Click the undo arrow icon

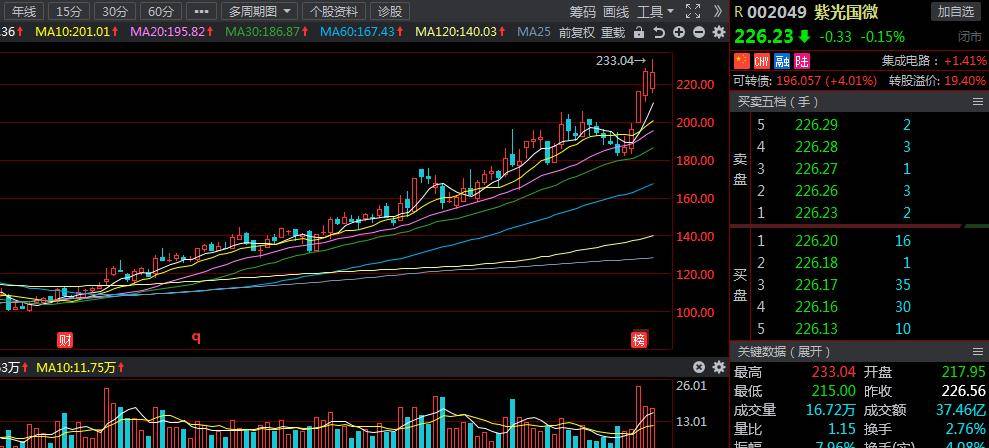[x=658, y=33]
